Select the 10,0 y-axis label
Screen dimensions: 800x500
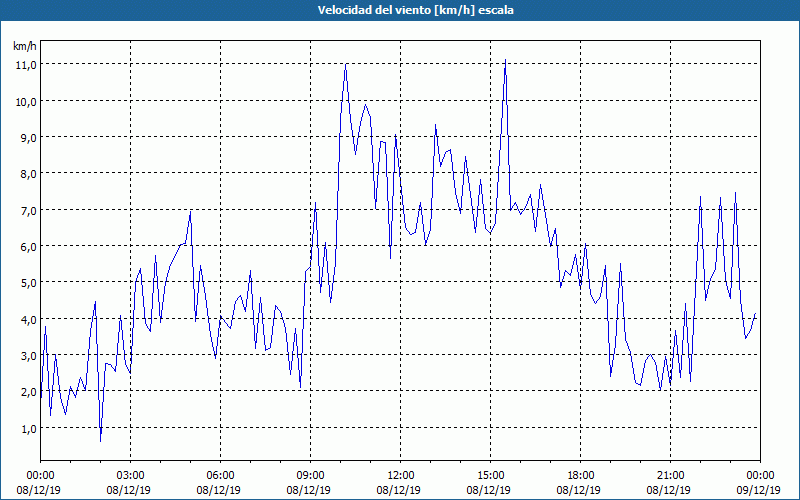pos(26,101)
